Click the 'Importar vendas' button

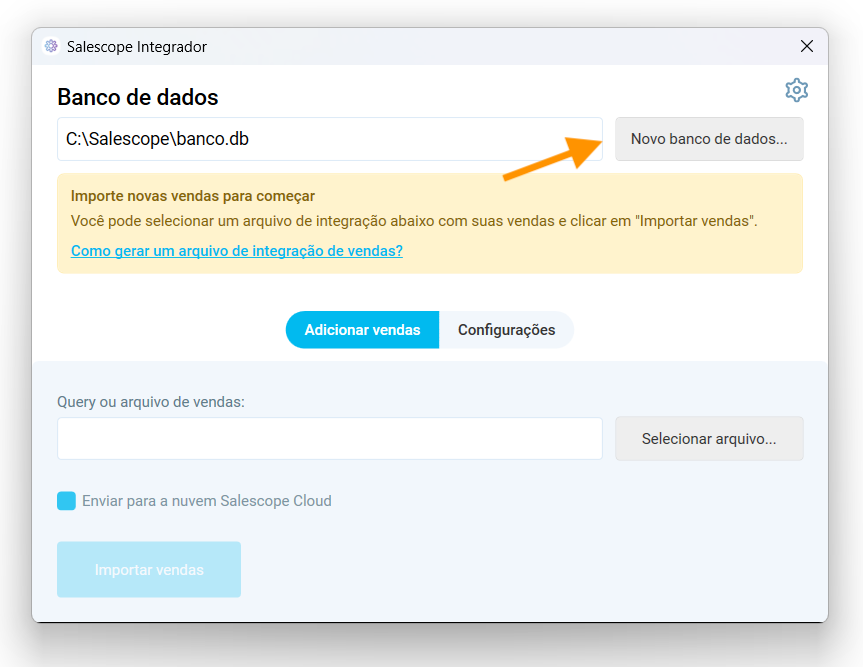(149, 570)
